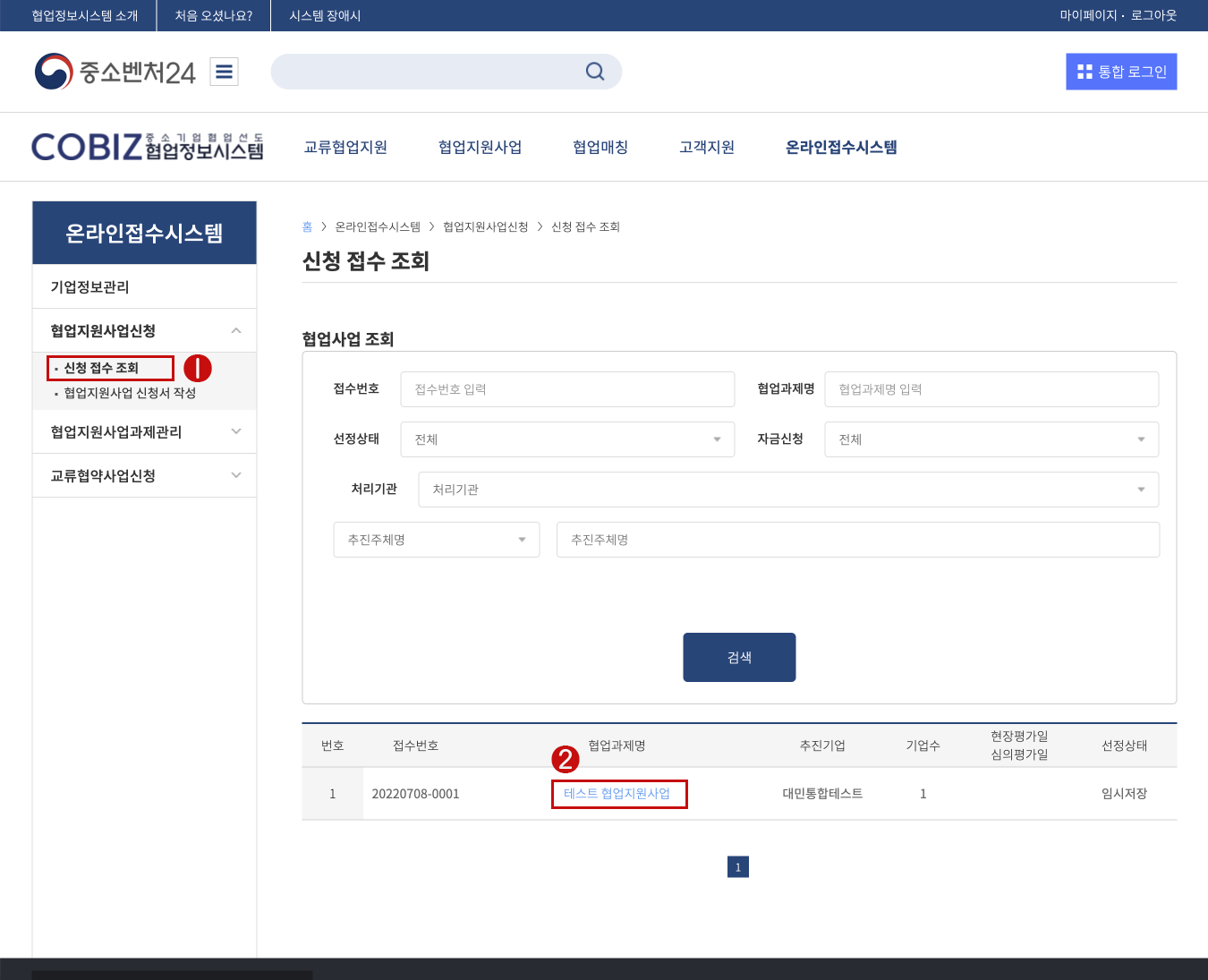Click the magnifier search icon
This screenshot has width=1208, height=980.
coord(595,72)
